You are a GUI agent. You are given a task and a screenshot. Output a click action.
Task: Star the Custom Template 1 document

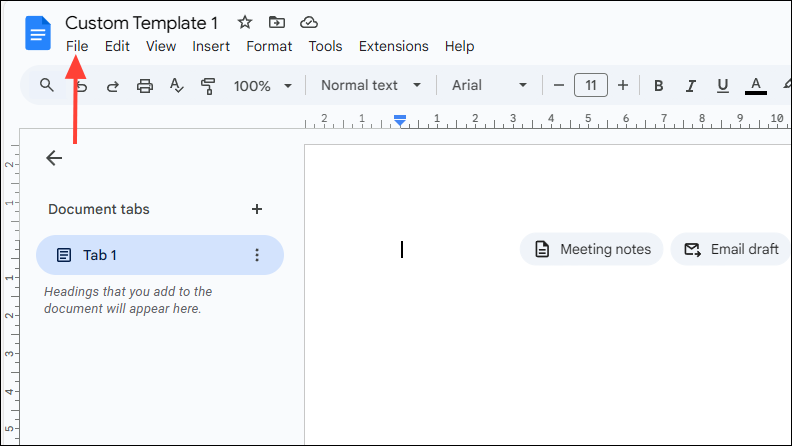[245, 22]
